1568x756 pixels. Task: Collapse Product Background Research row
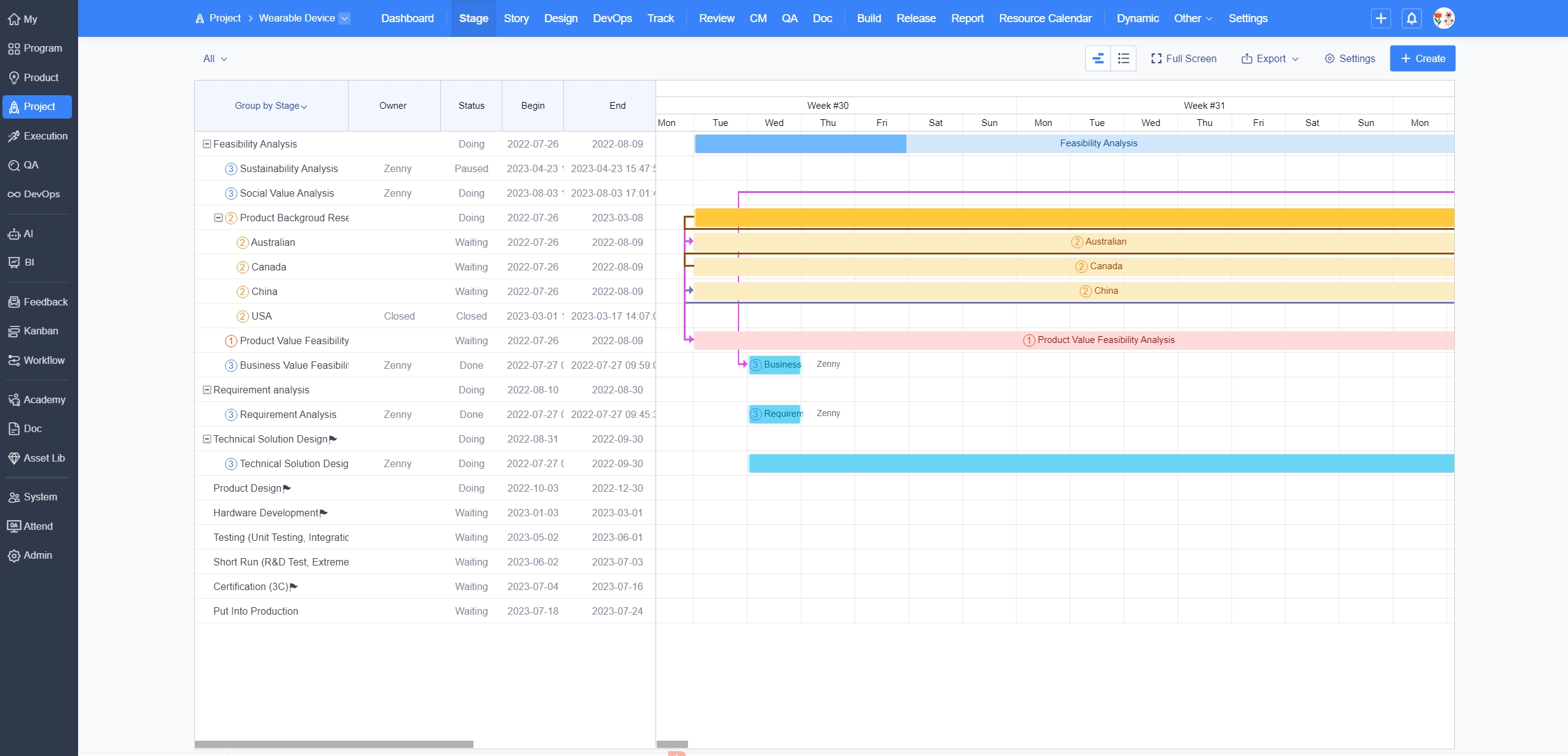[x=218, y=218]
